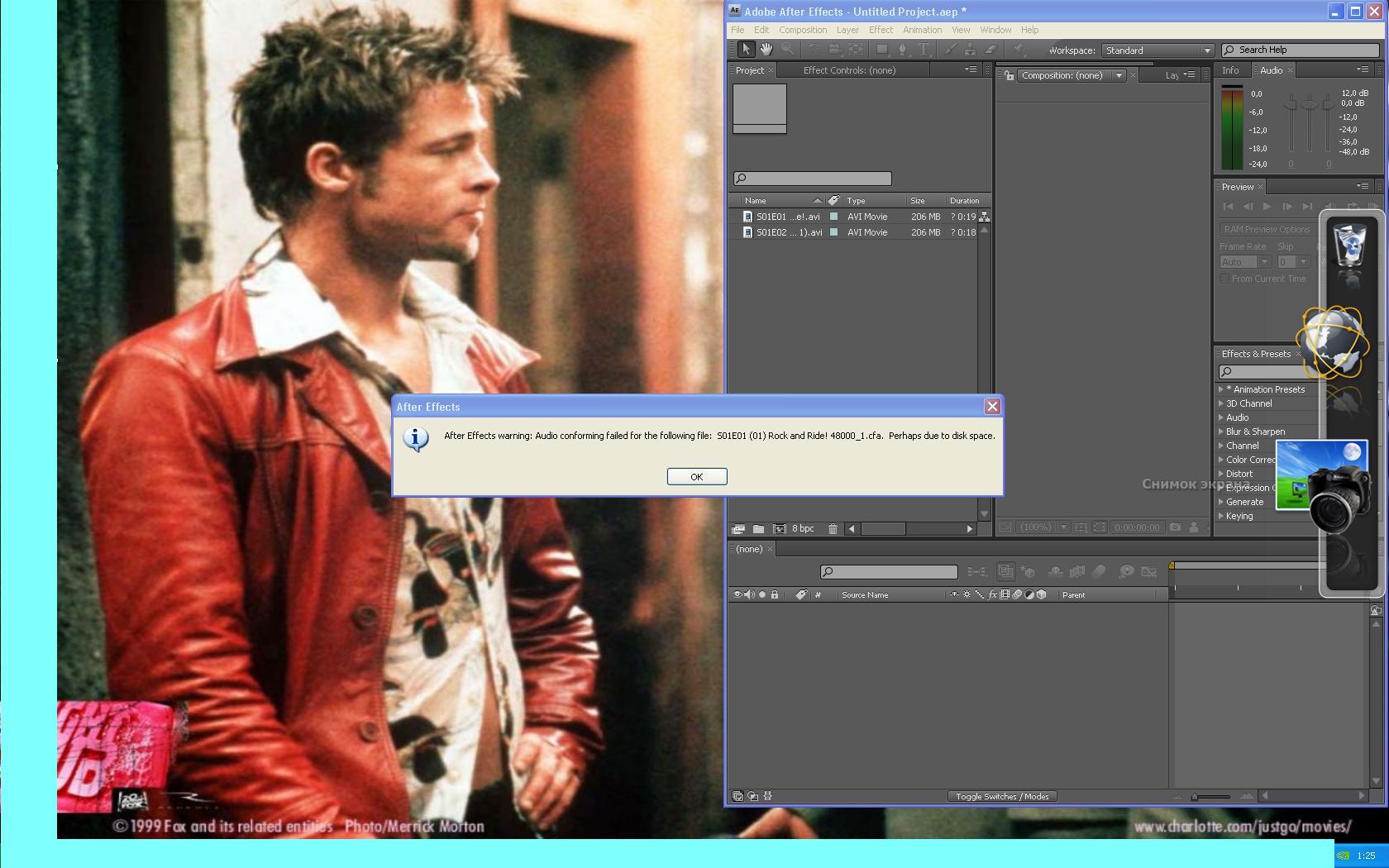Screen dimensions: 1389x868
Task: Click the Rectangle shape tool
Action: [x=882, y=50]
